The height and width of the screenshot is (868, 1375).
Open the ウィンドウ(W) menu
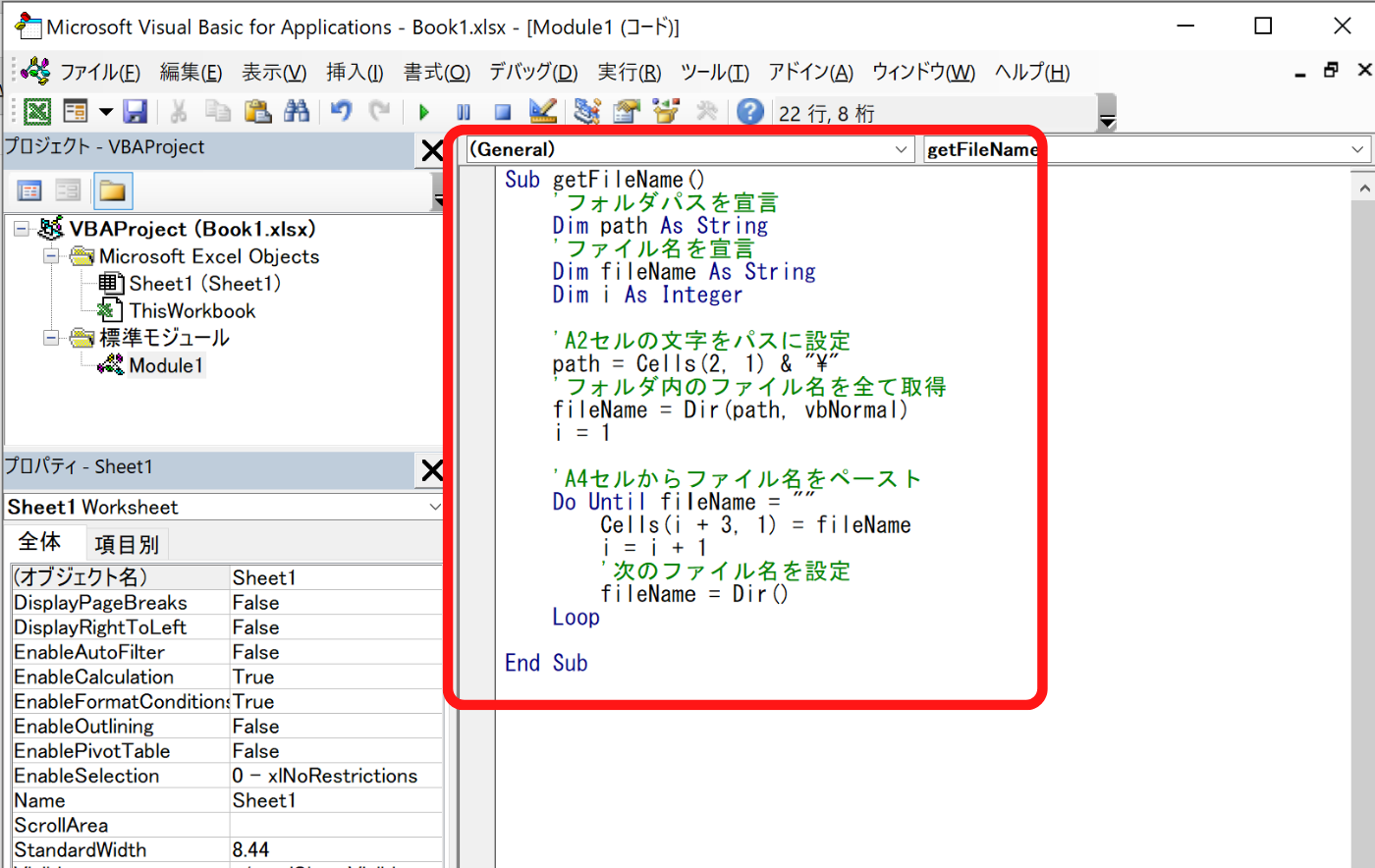click(x=923, y=72)
